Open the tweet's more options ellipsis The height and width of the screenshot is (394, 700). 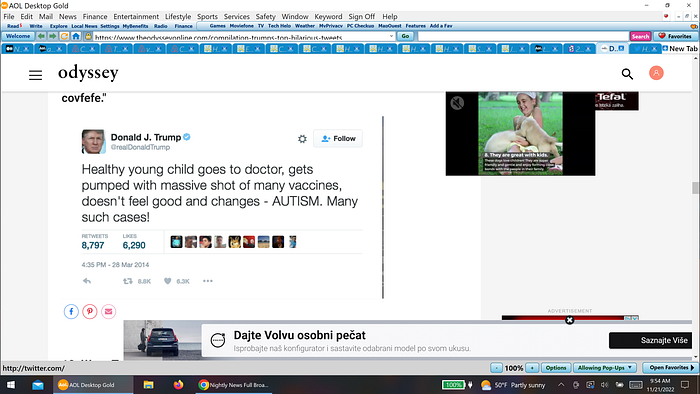[208, 281]
